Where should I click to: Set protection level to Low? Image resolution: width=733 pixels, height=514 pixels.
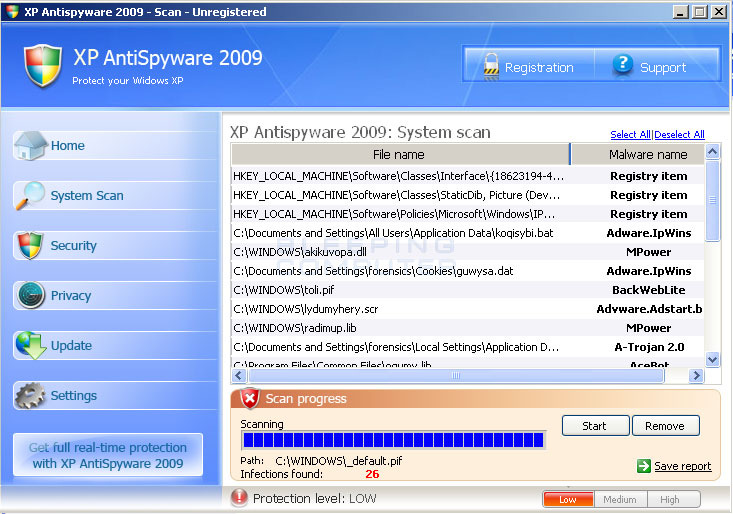(568, 499)
